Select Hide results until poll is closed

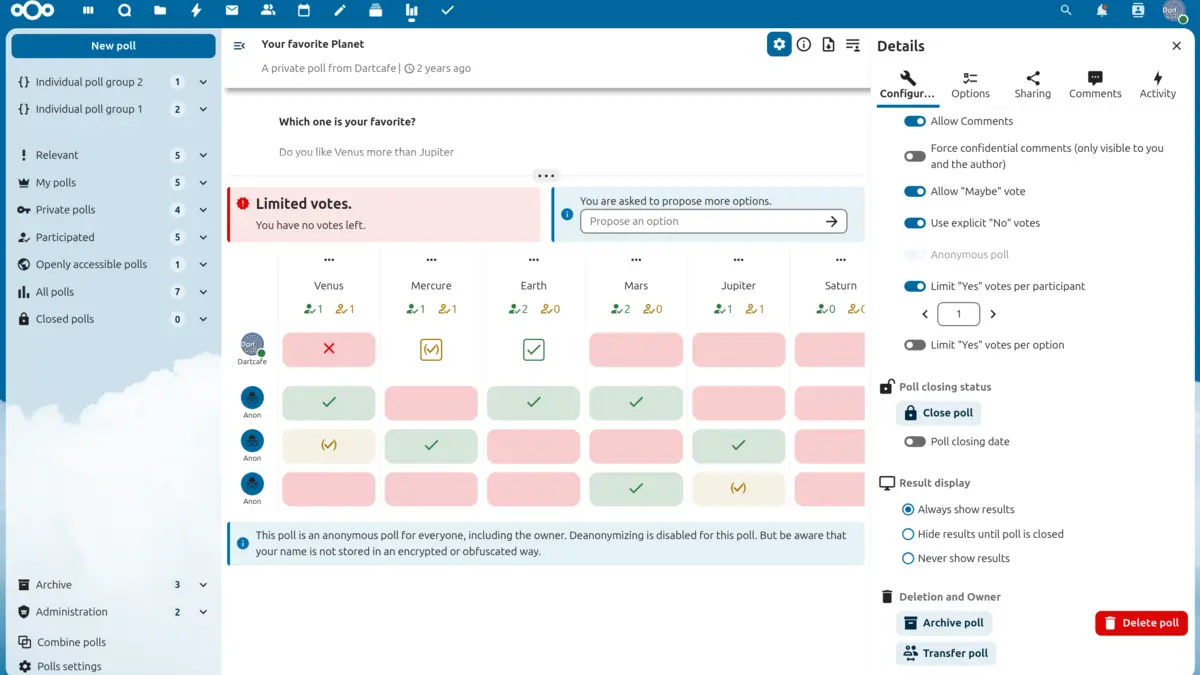pyautogui.click(x=908, y=534)
